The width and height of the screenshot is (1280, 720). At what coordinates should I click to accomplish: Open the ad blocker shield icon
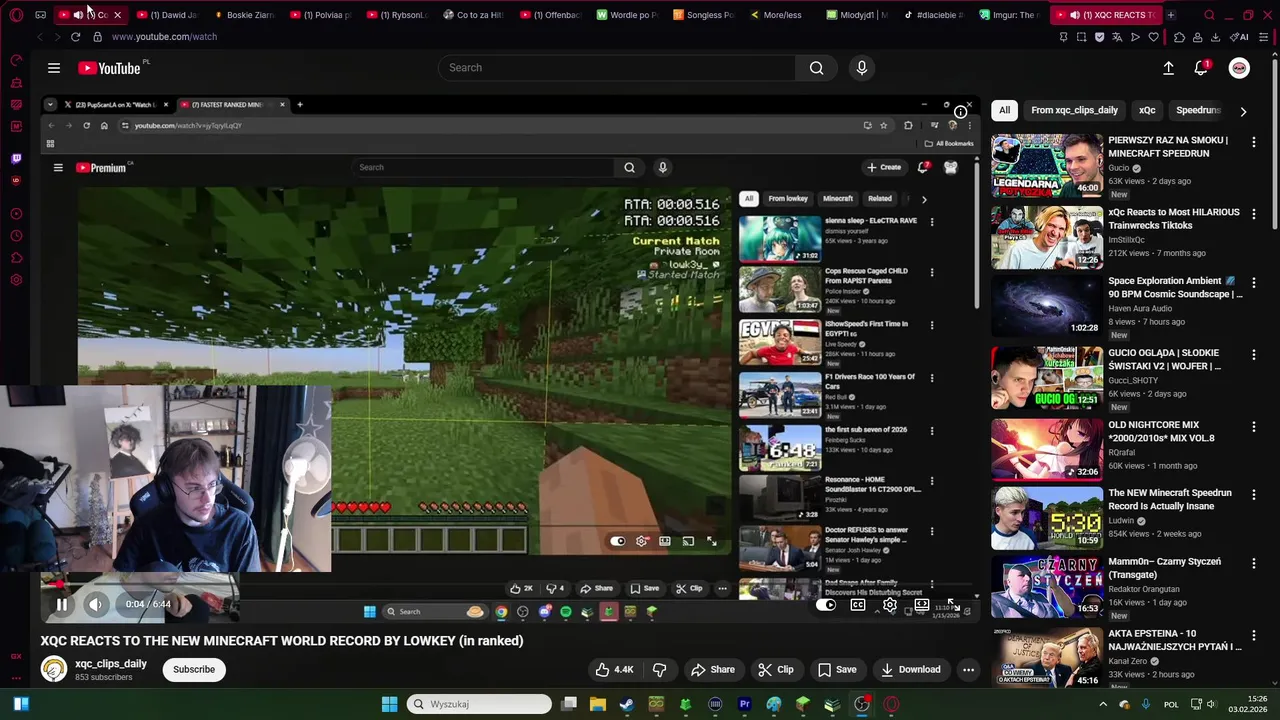[x=1099, y=37]
